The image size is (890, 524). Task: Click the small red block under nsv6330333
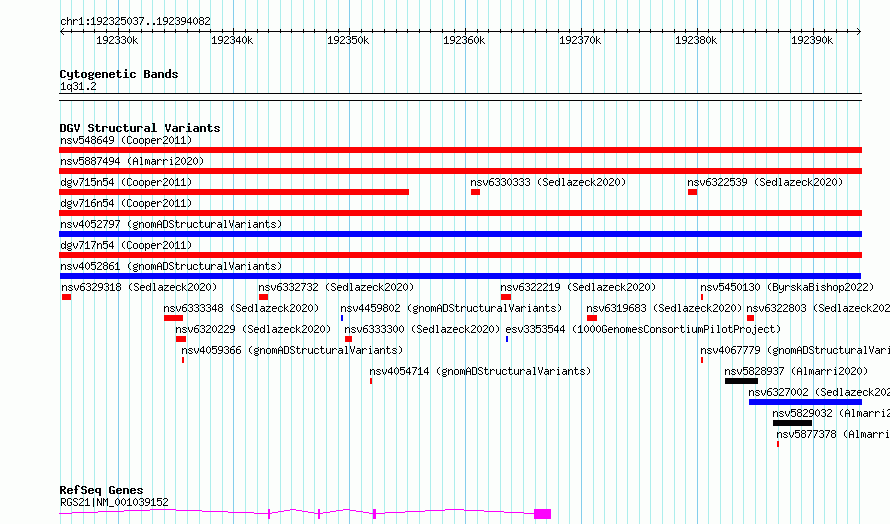pos(476,192)
